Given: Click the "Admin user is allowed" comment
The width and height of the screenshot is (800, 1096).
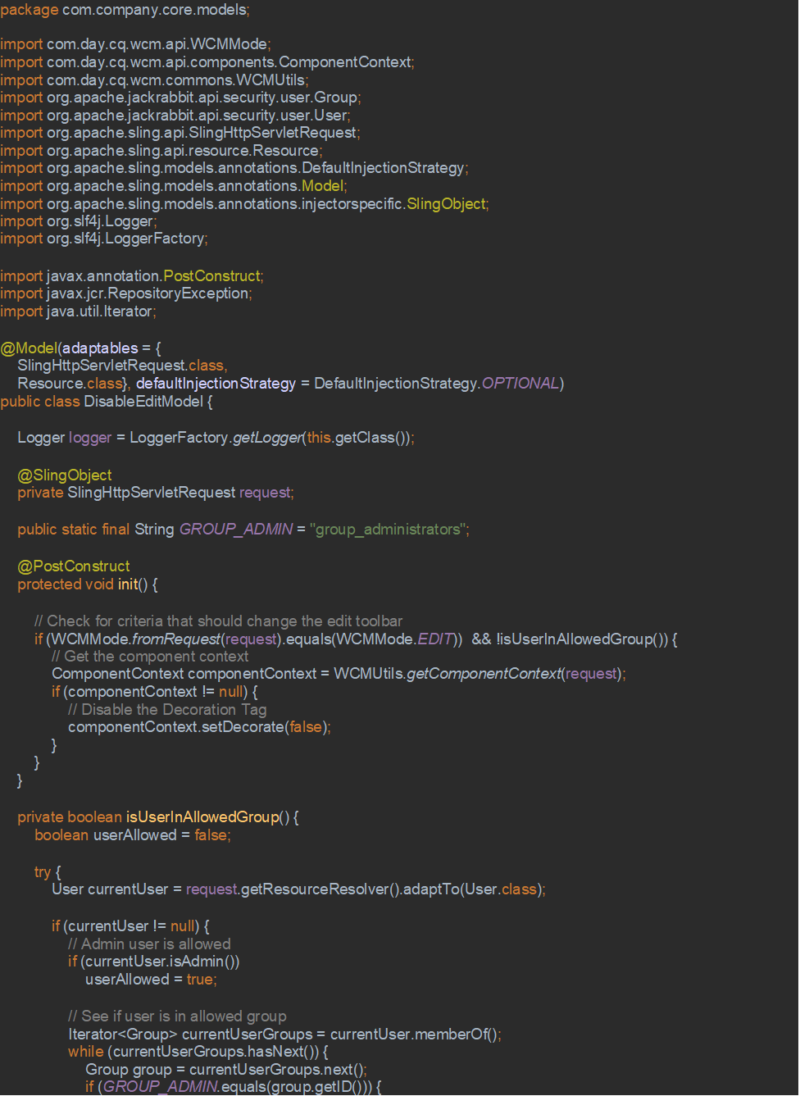Looking at the screenshot, I should (x=148, y=944).
